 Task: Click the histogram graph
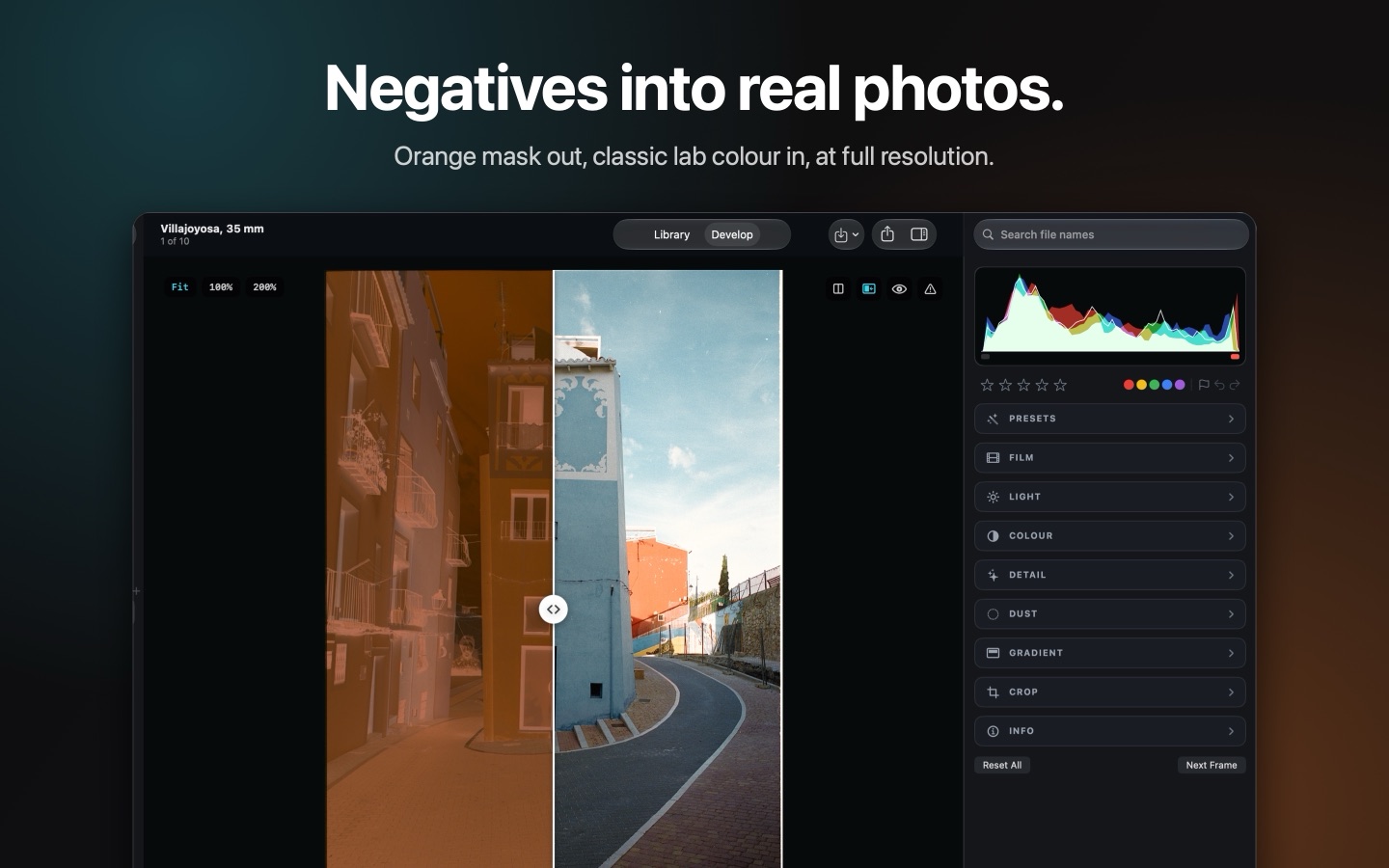tap(1110, 315)
